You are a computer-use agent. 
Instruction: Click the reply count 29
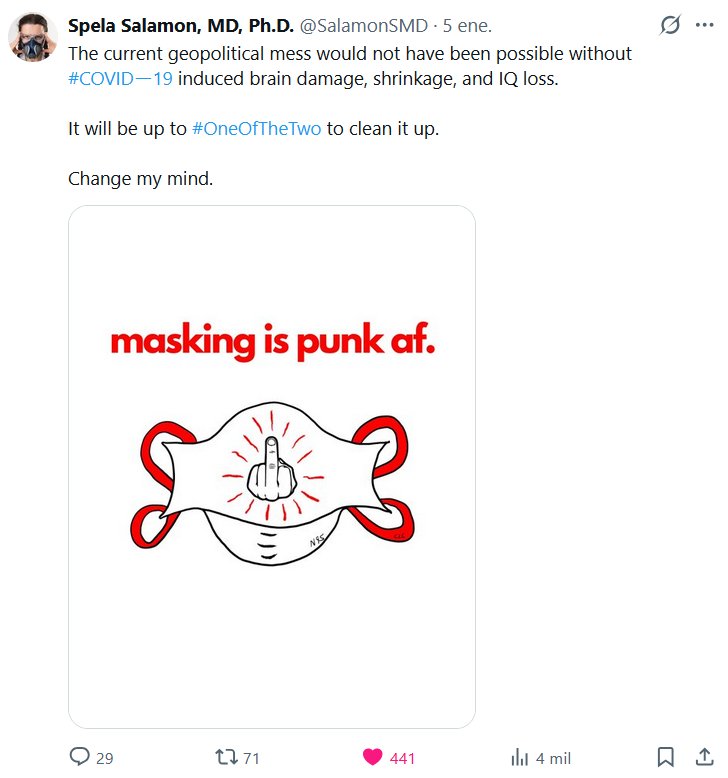point(104,758)
